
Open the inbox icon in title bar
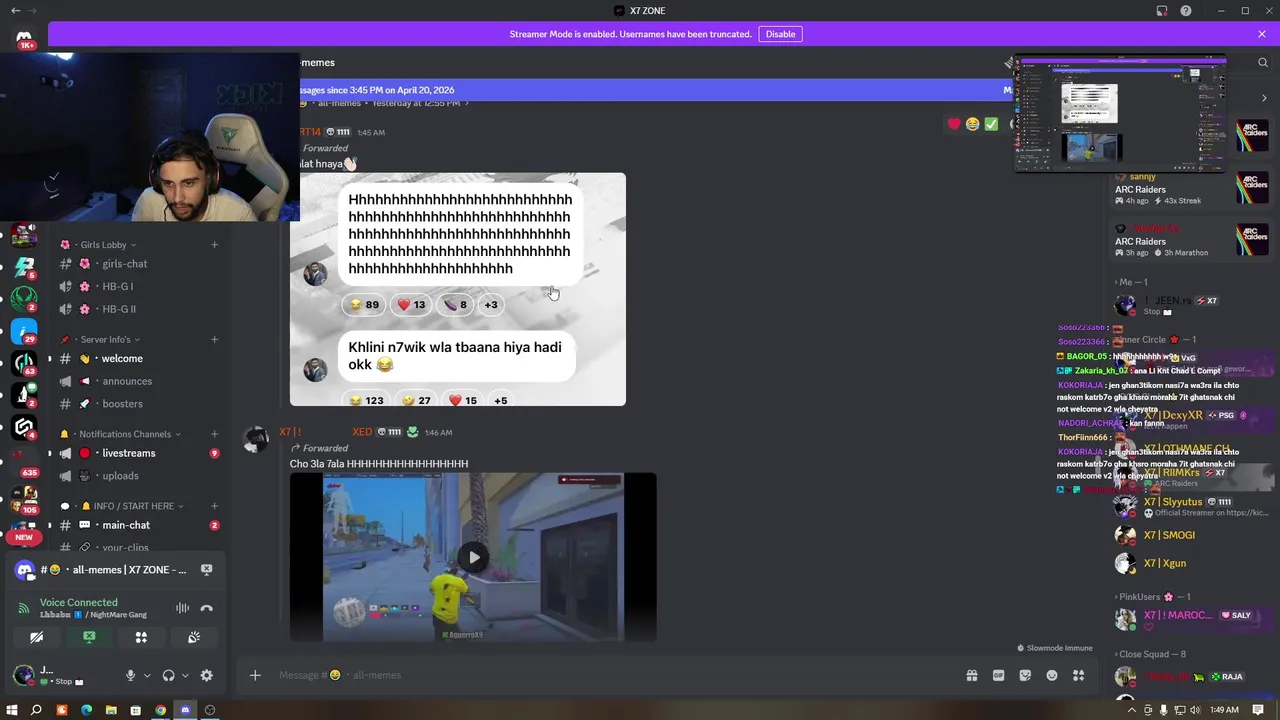tap(1162, 11)
